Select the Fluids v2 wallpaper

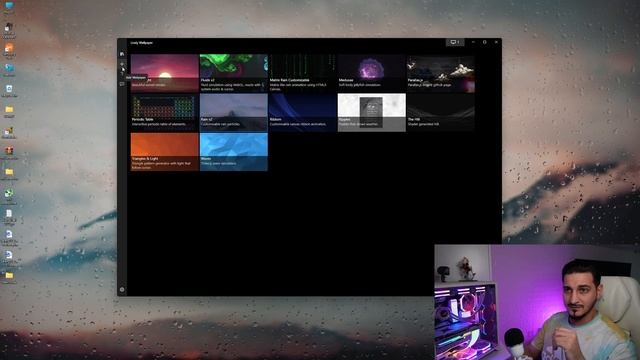[x=233, y=73]
